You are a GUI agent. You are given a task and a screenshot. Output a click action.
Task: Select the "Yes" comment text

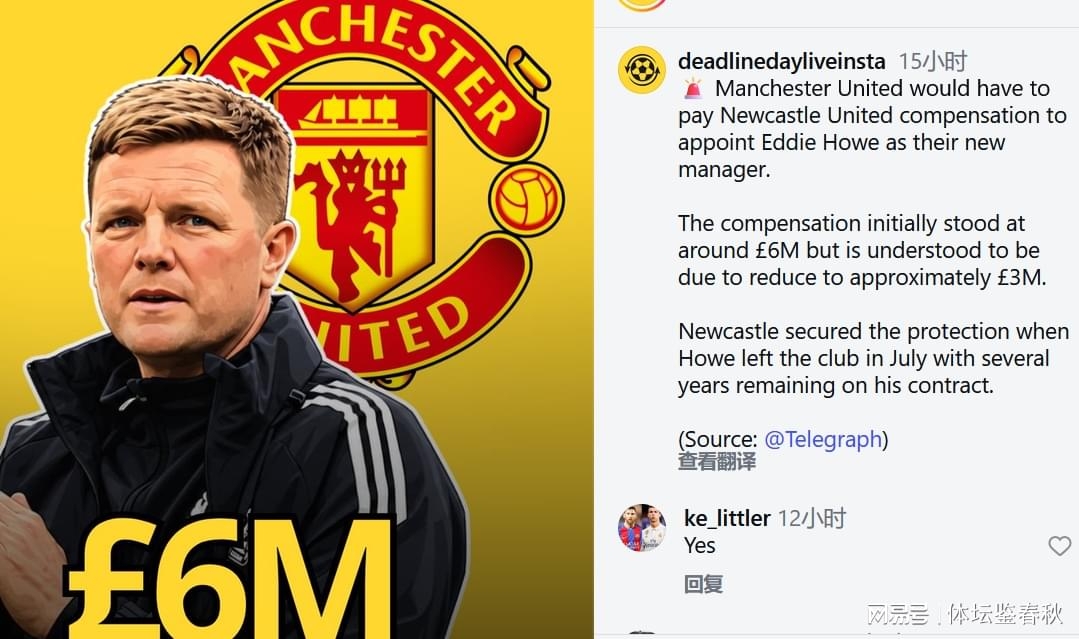699,545
